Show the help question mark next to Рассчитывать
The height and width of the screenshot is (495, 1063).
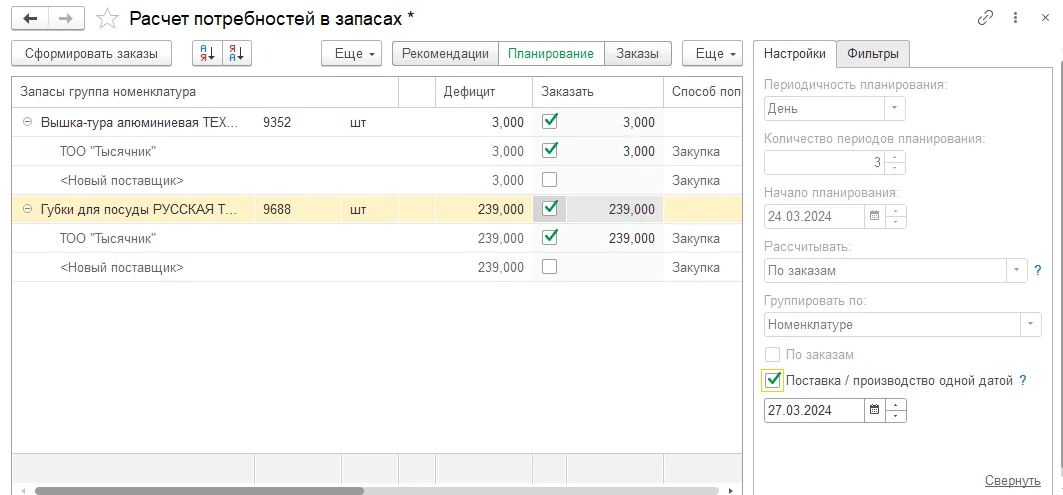pyautogui.click(x=1037, y=271)
